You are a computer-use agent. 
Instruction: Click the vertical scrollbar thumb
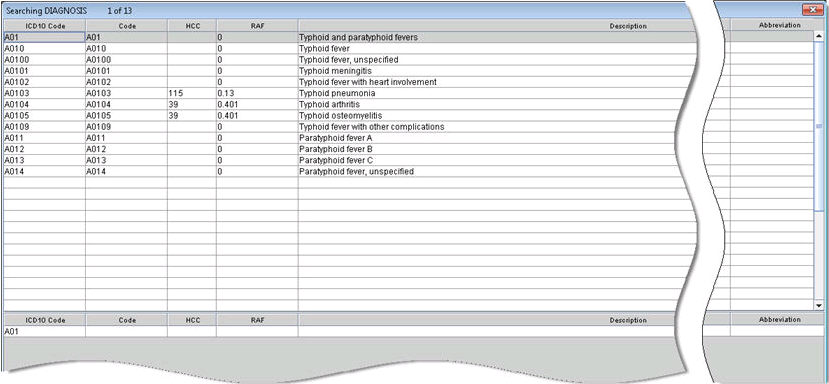(x=819, y=127)
